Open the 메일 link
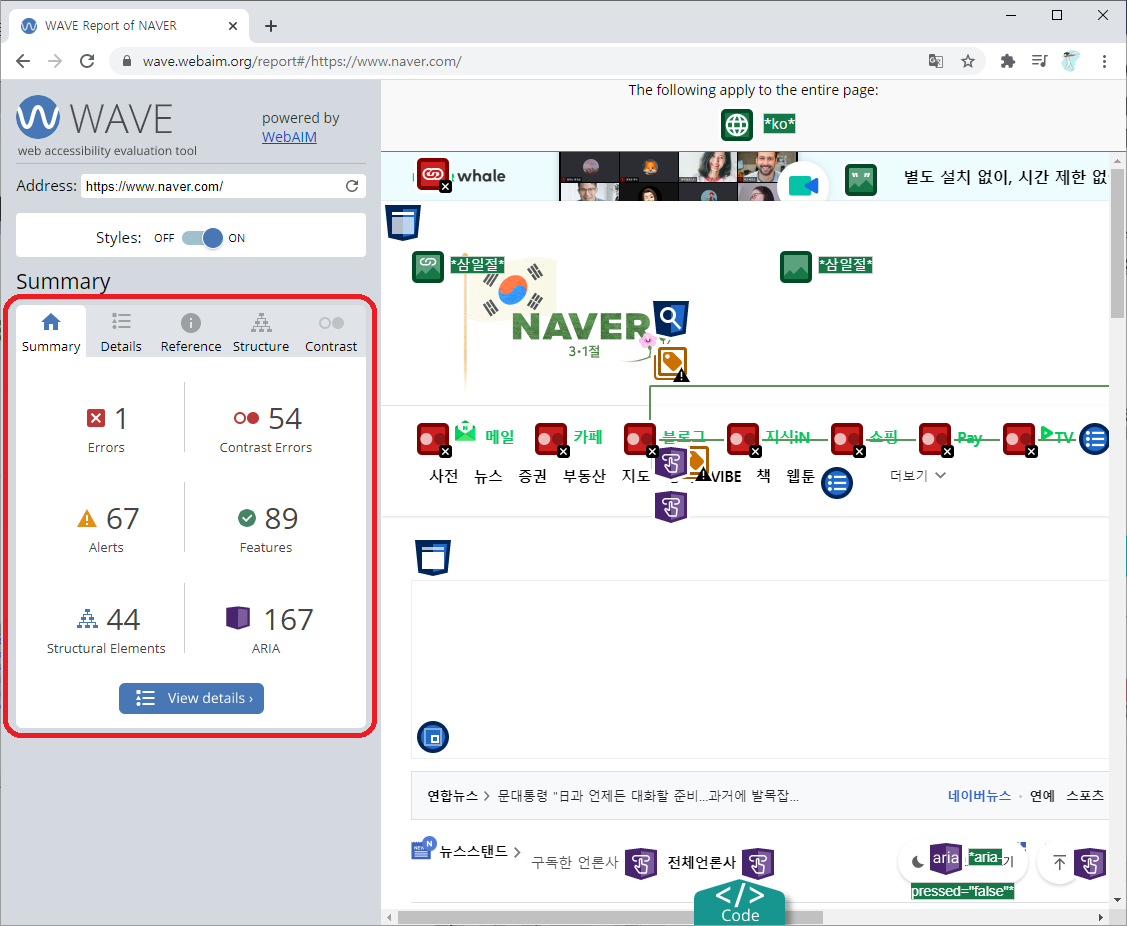1127x926 pixels. pyautogui.click(x=500, y=436)
